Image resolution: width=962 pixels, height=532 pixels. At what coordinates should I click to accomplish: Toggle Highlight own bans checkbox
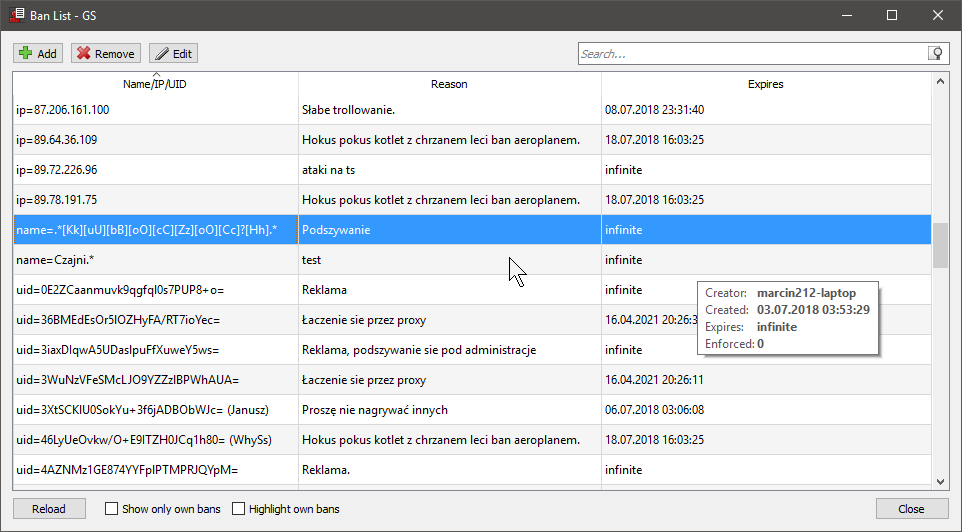(239, 509)
